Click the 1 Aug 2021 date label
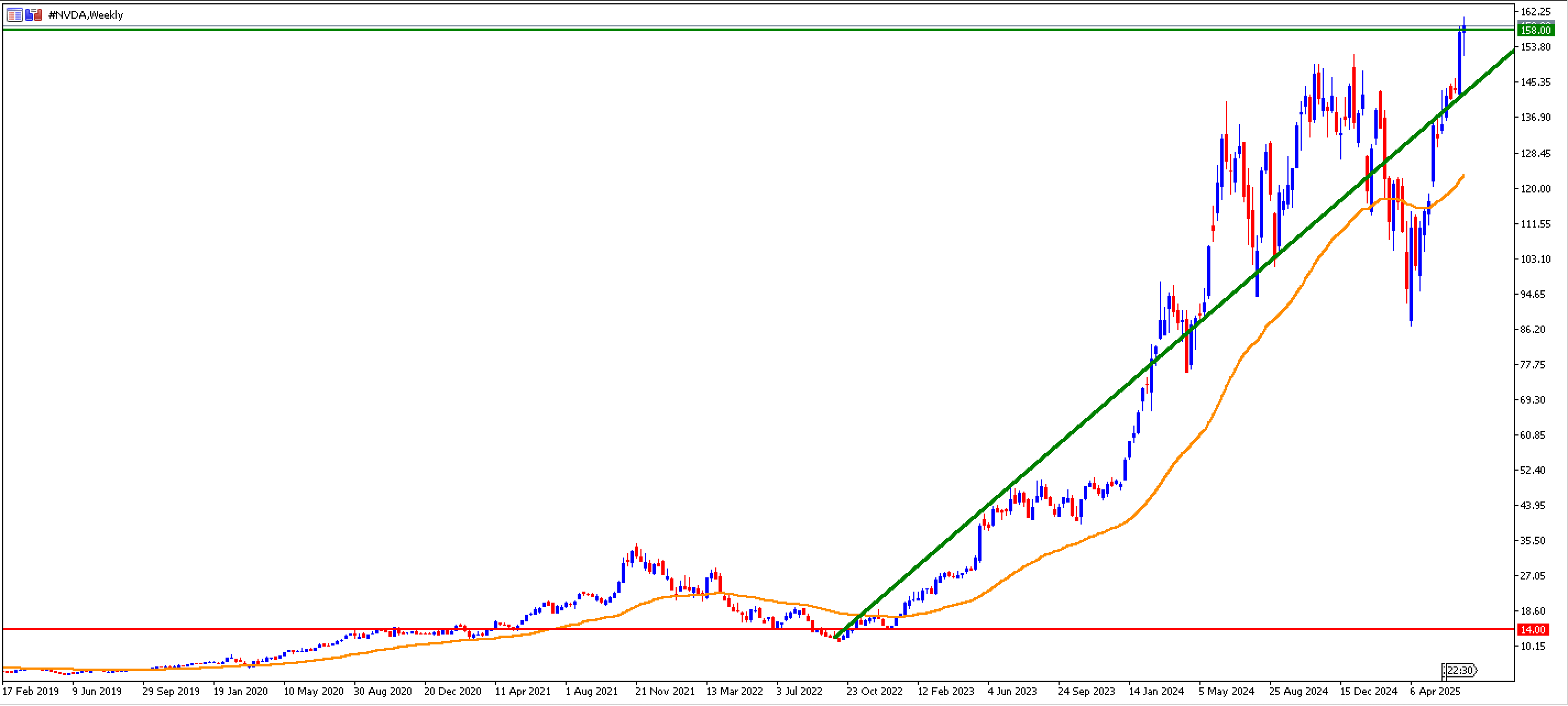 click(x=591, y=691)
